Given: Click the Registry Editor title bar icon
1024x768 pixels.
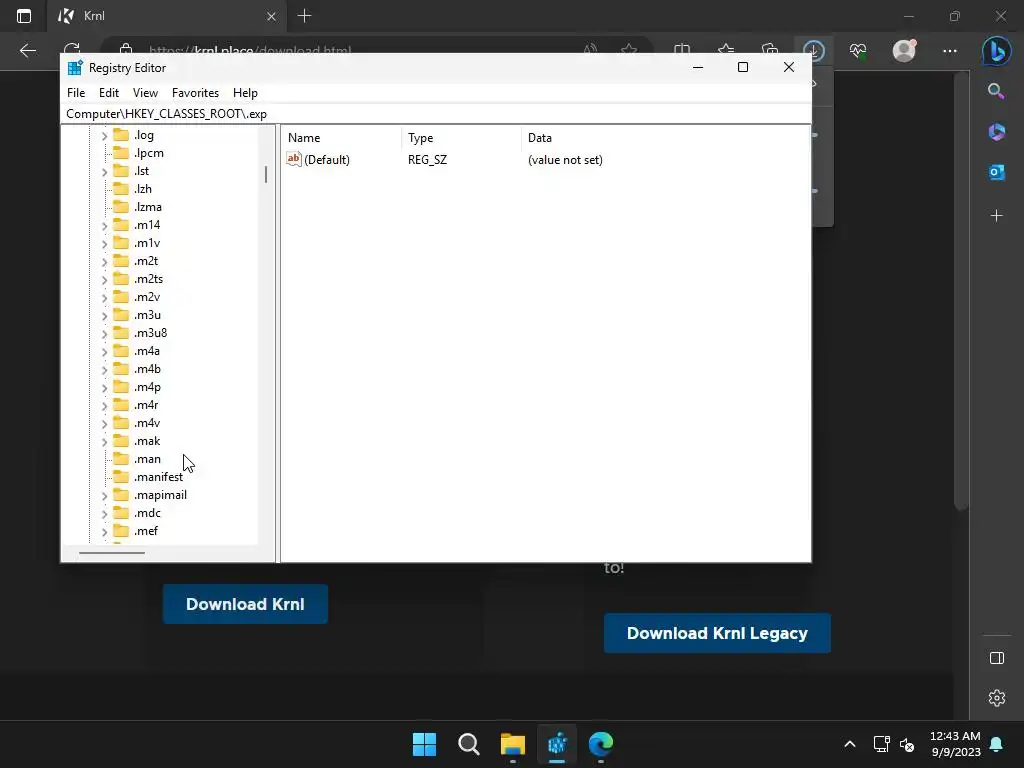Looking at the screenshot, I should coord(75,68).
